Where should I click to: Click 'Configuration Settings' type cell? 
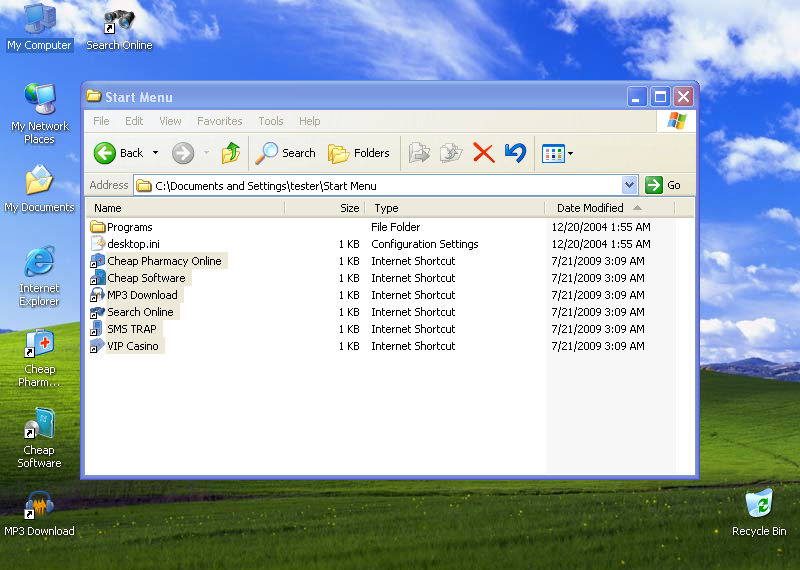pyautogui.click(x=424, y=244)
